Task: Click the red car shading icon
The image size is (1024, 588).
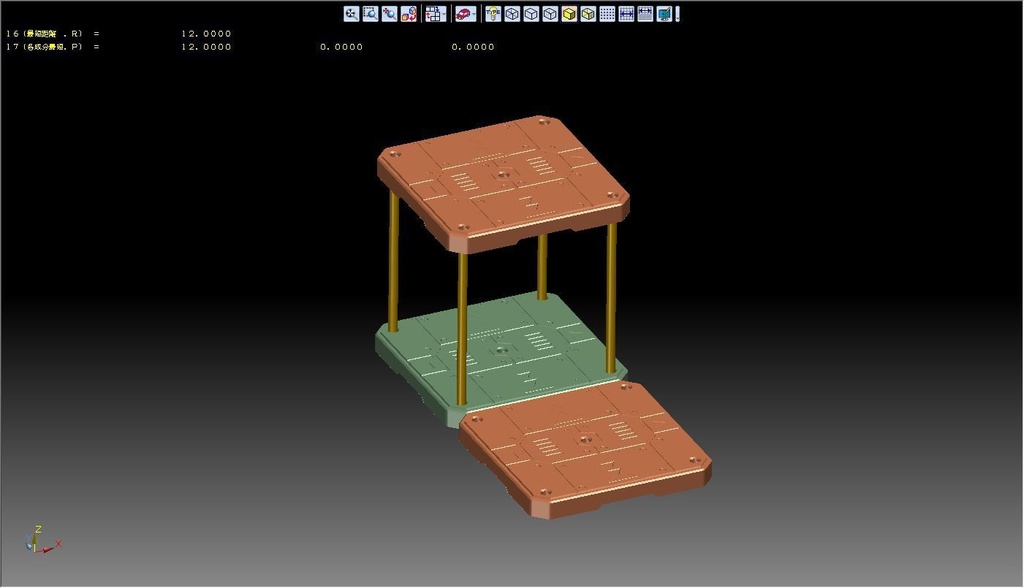Action: [463, 14]
